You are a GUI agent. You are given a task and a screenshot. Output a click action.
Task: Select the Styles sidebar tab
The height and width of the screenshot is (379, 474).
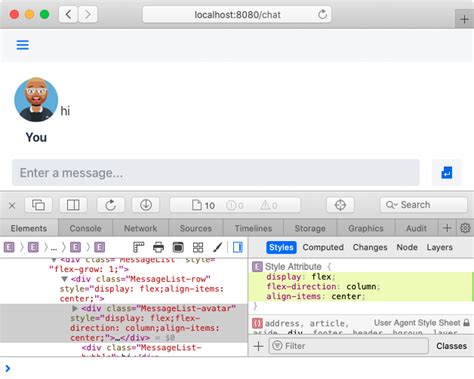click(281, 247)
